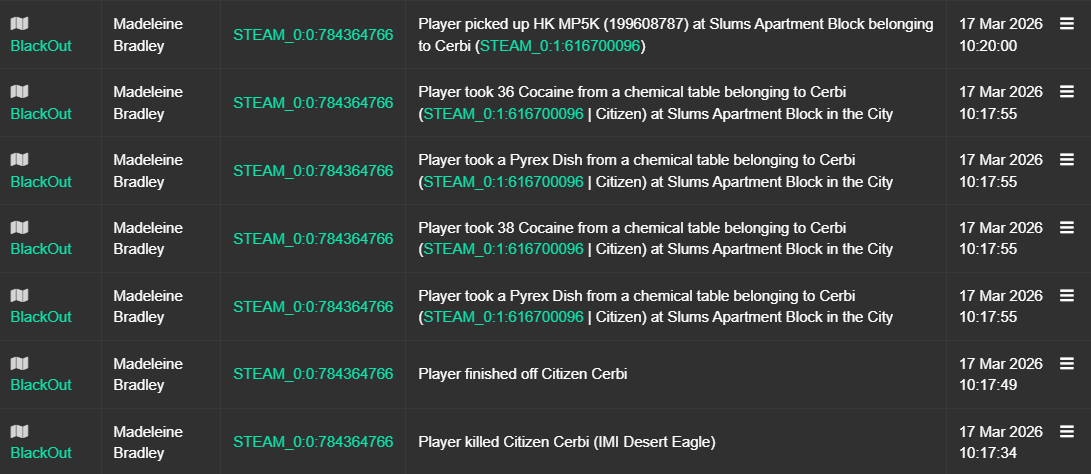Click map icon in 38 Cocaine row
Image resolution: width=1091 pixels, height=474 pixels.
[19, 228]
